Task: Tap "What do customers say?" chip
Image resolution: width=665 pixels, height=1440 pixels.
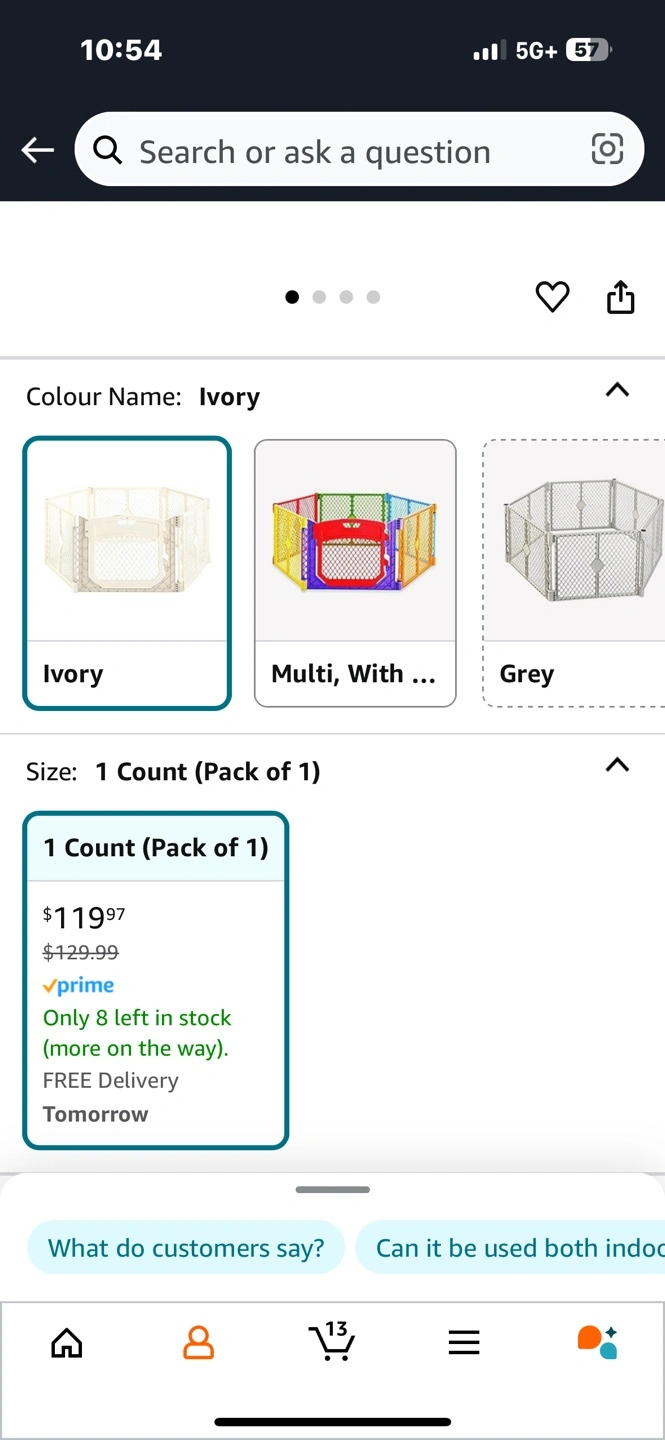Action: click(x=186, y=1248)
